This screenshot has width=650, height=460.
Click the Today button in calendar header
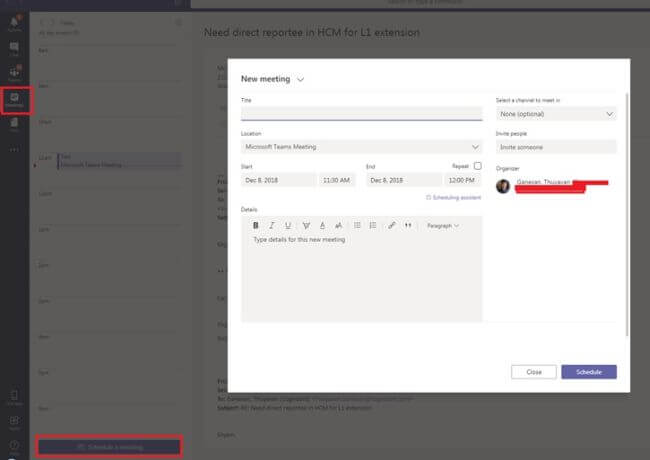(x=67, y=23)
